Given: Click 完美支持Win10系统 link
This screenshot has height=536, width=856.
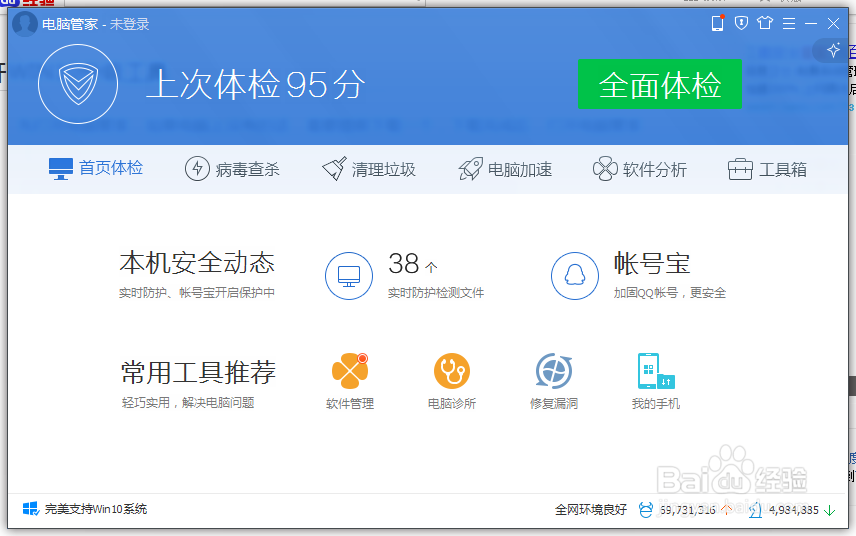Looking at the screenshot, I should [96, 509].
